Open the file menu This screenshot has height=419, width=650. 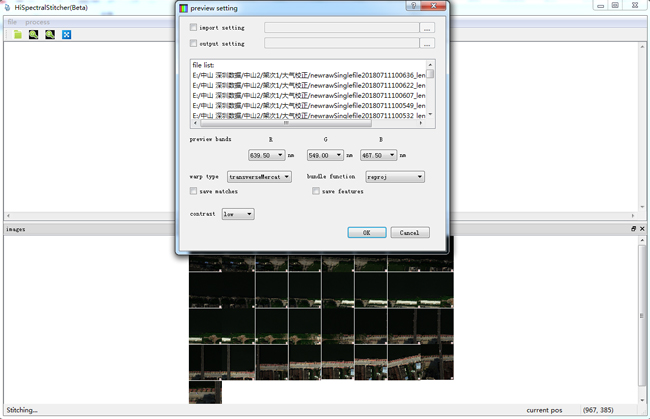coord(12,21)
